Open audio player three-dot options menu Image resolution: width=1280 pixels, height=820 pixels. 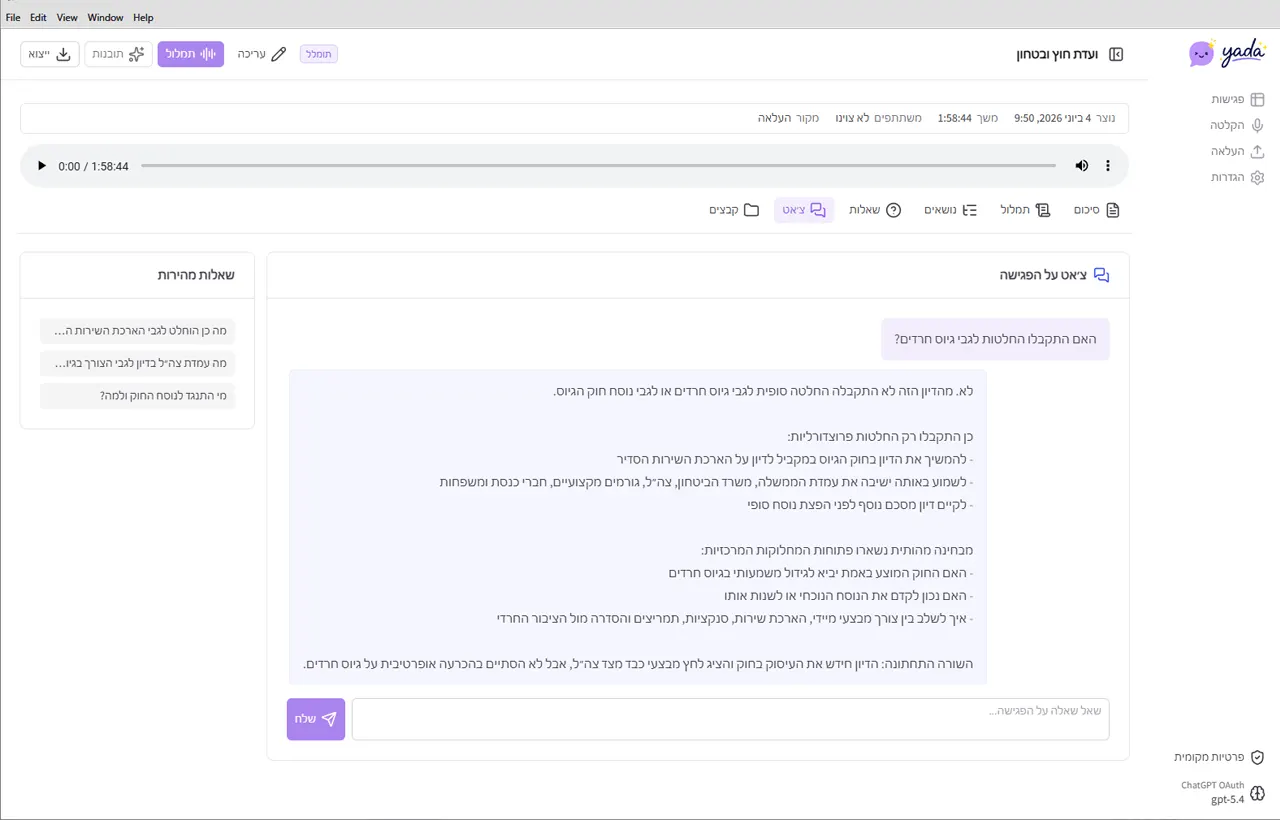1108,166
